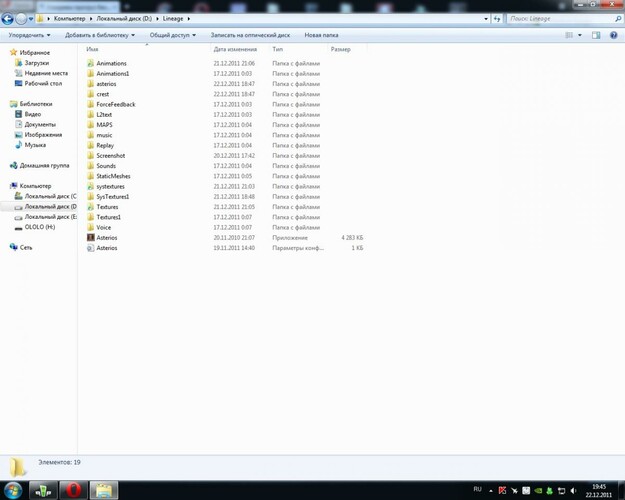Select the Voice folder icon

click(x=90, y=227)
